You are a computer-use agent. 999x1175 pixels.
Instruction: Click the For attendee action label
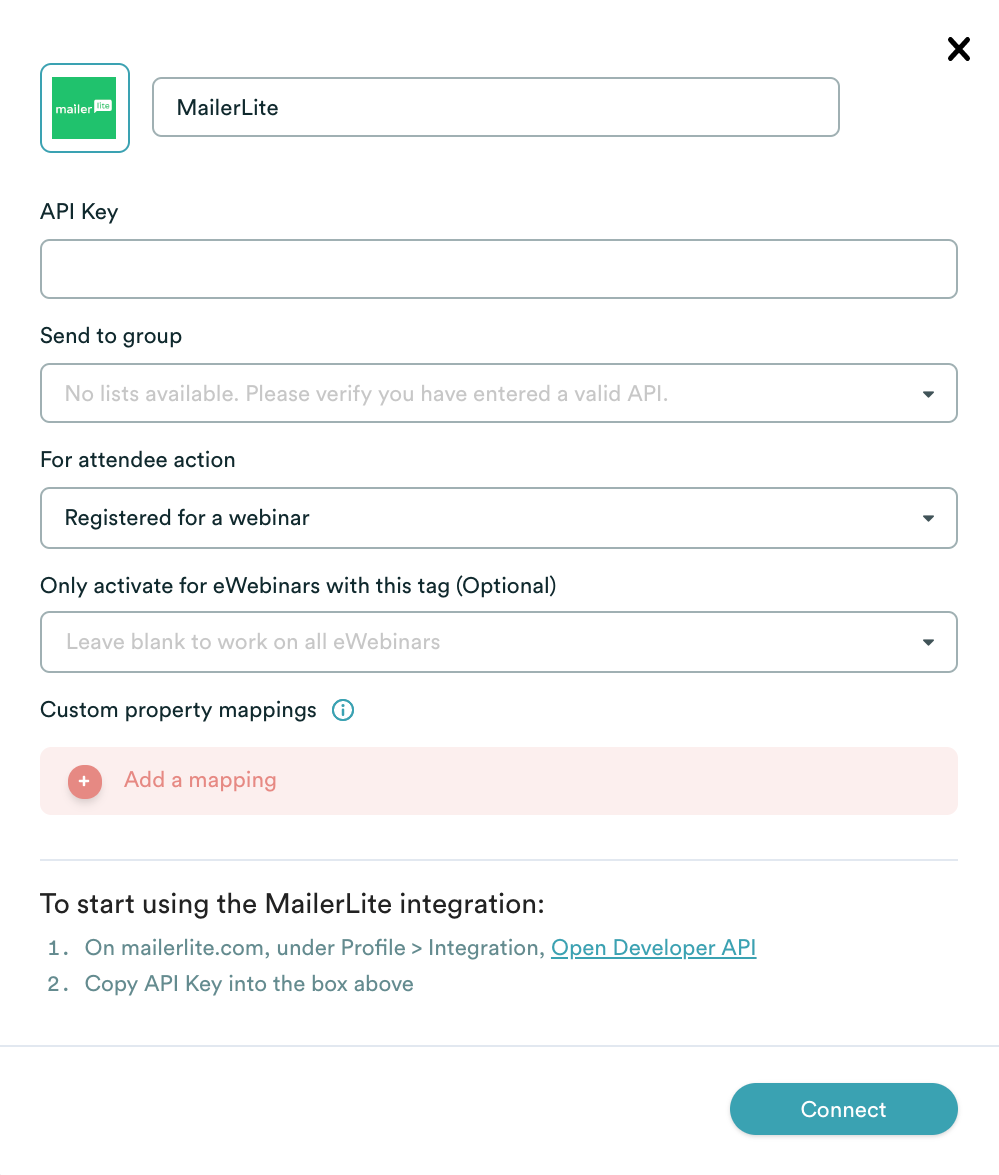[138, 459]
